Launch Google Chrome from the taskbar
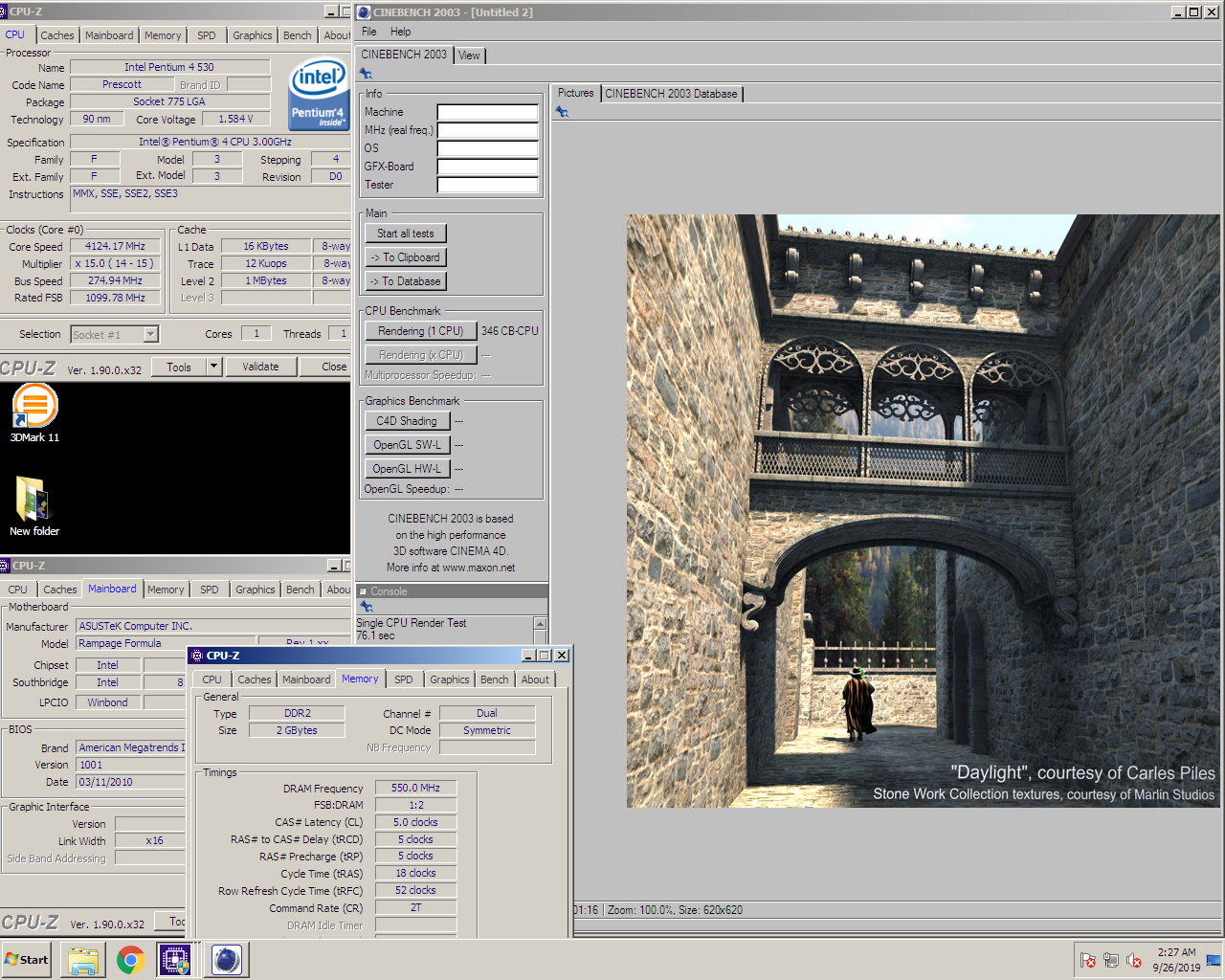This screenshot has width=1225, height=980. coord(131,959)
